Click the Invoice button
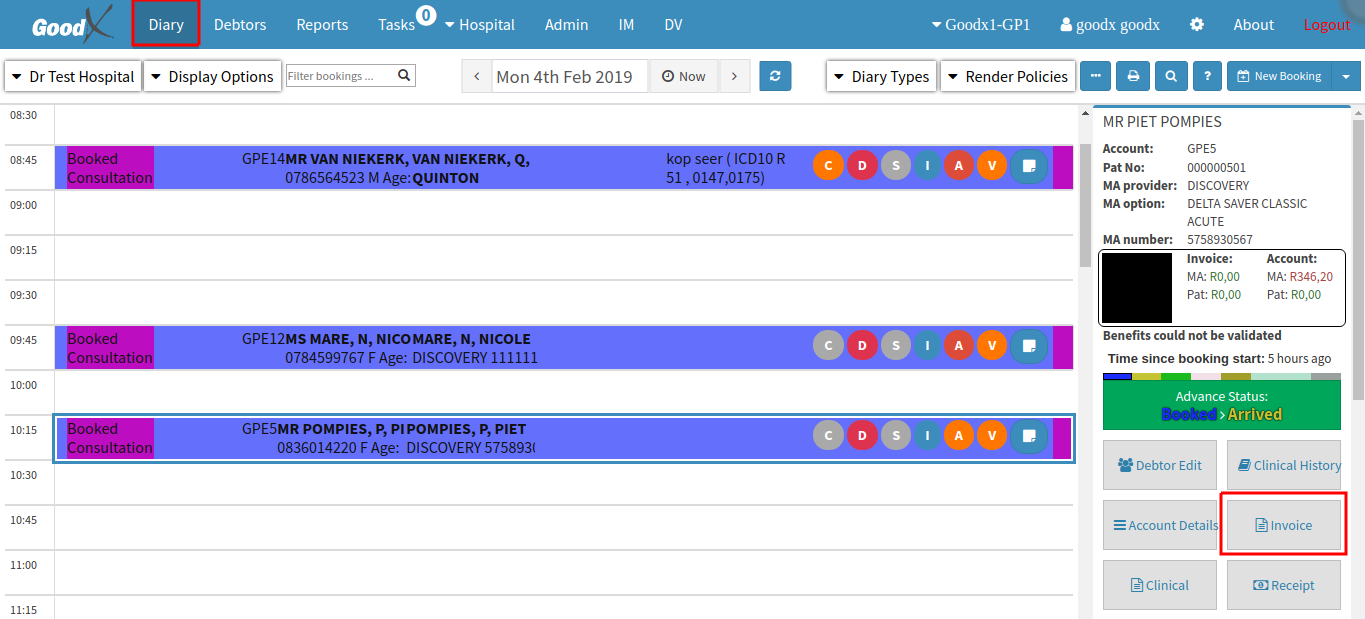 [1284, 525]
